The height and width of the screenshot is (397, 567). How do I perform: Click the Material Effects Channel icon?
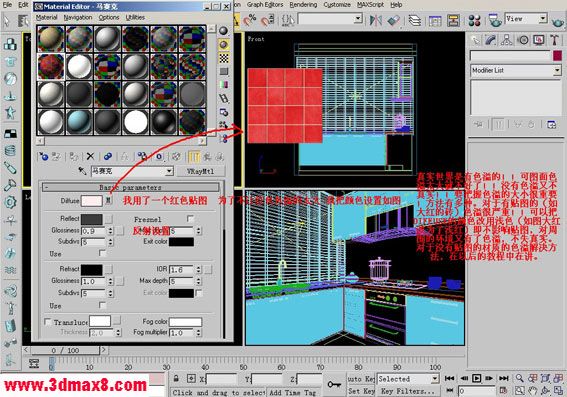click(159, 157)
